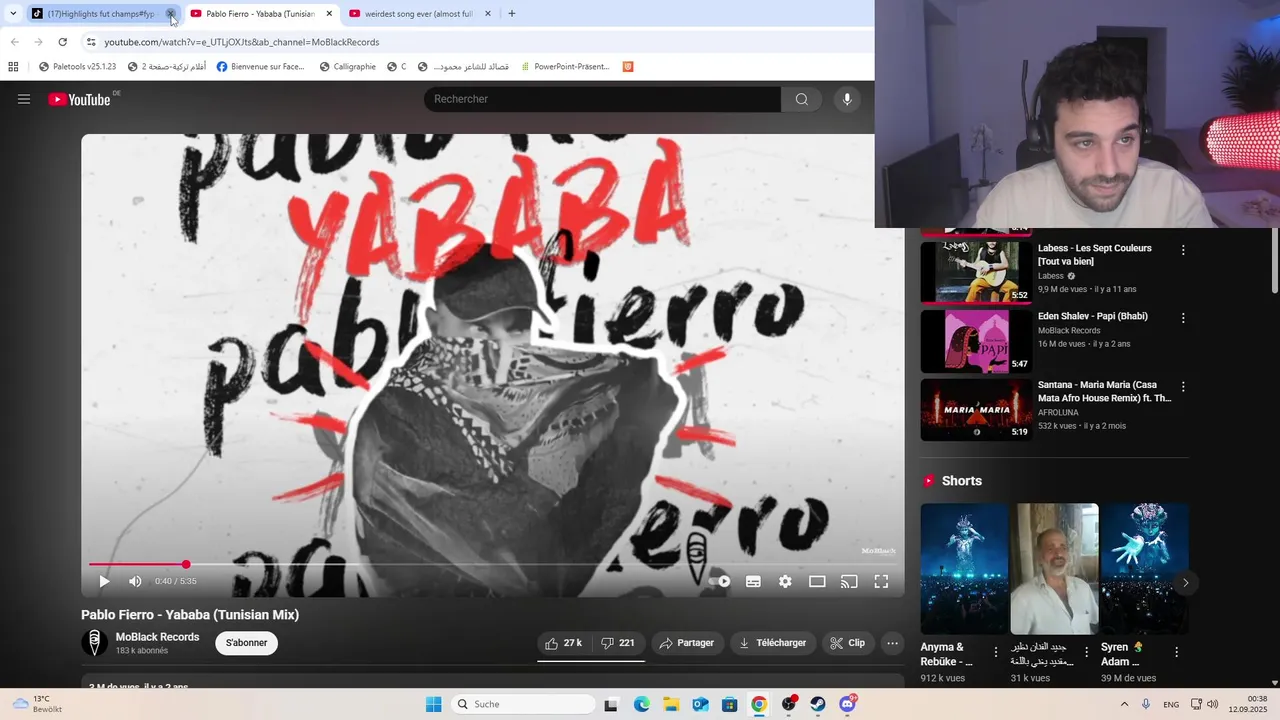Image resolution: width=1280 pixels, height=720 pixels.
Task: Open the Anyma & Rebūke short thumbnail
Action: [x=964, y=568]
